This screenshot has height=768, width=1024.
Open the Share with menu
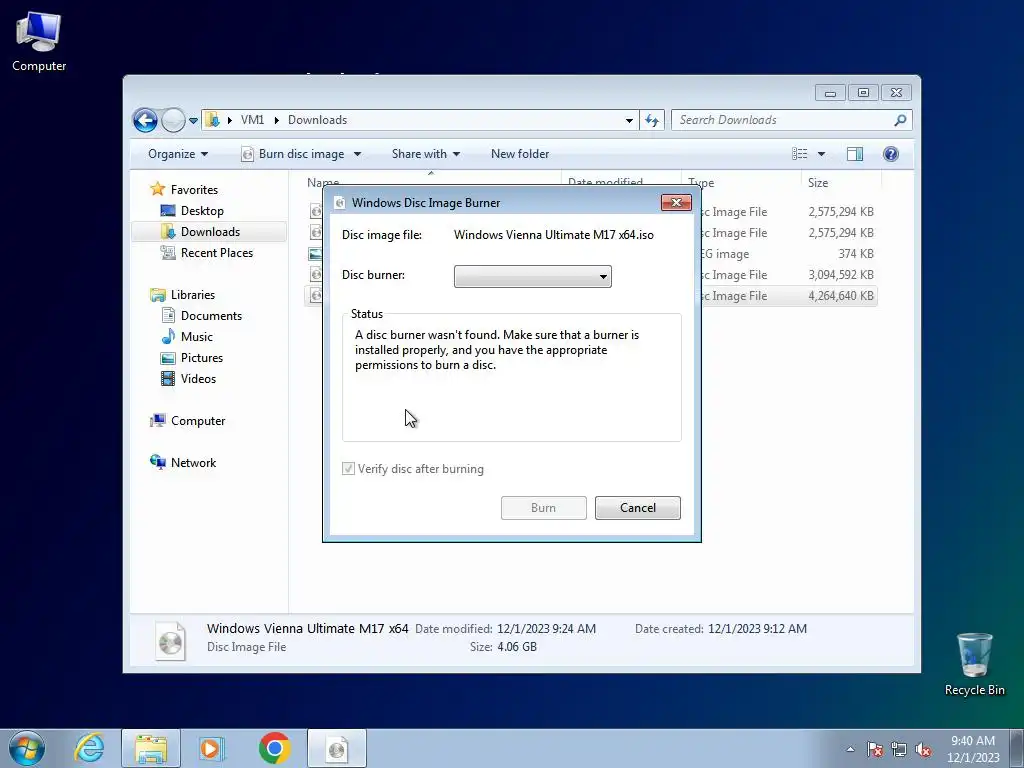[426, 154]
